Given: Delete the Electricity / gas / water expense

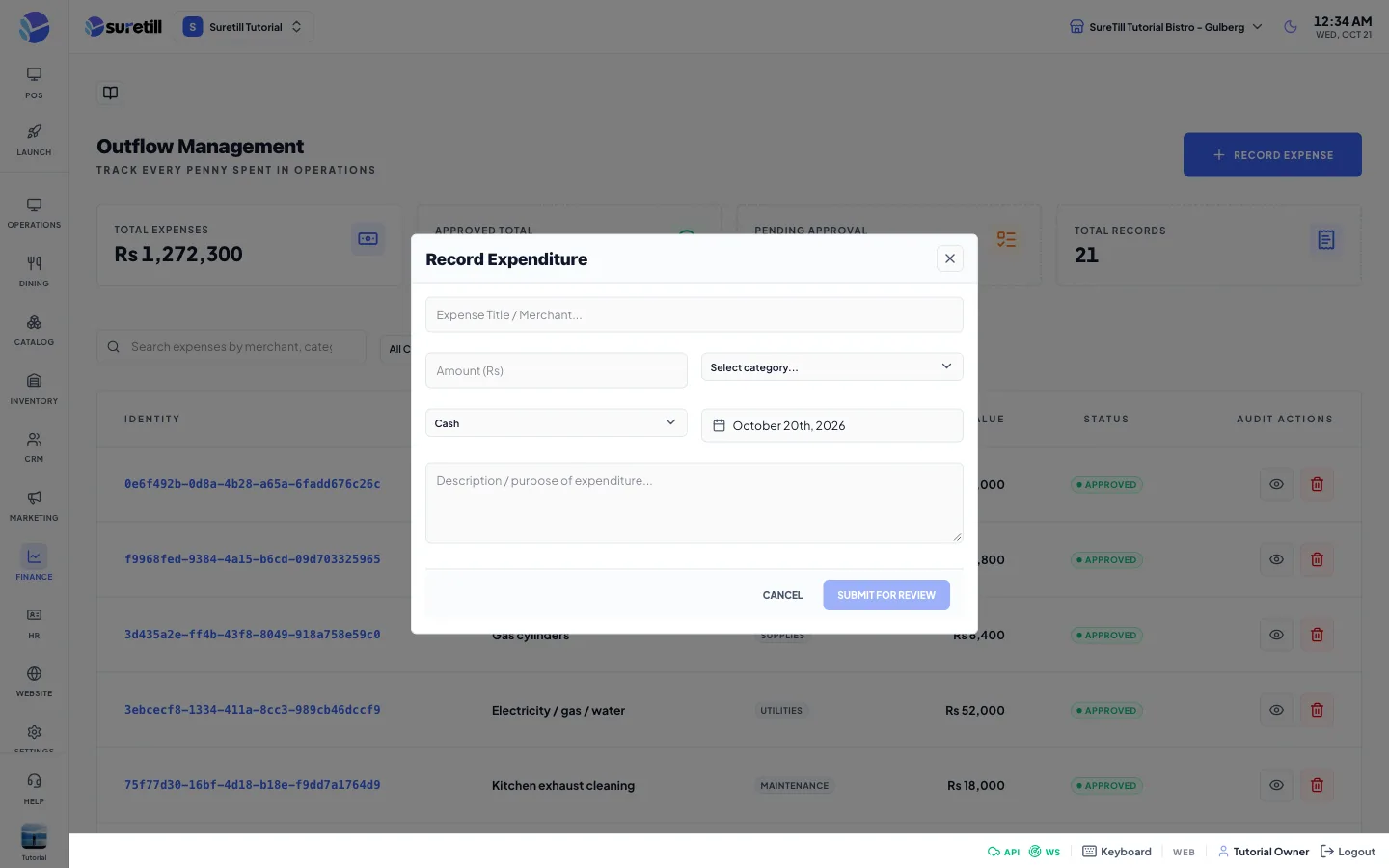Looking at the screenshot, I should 1317,710.
